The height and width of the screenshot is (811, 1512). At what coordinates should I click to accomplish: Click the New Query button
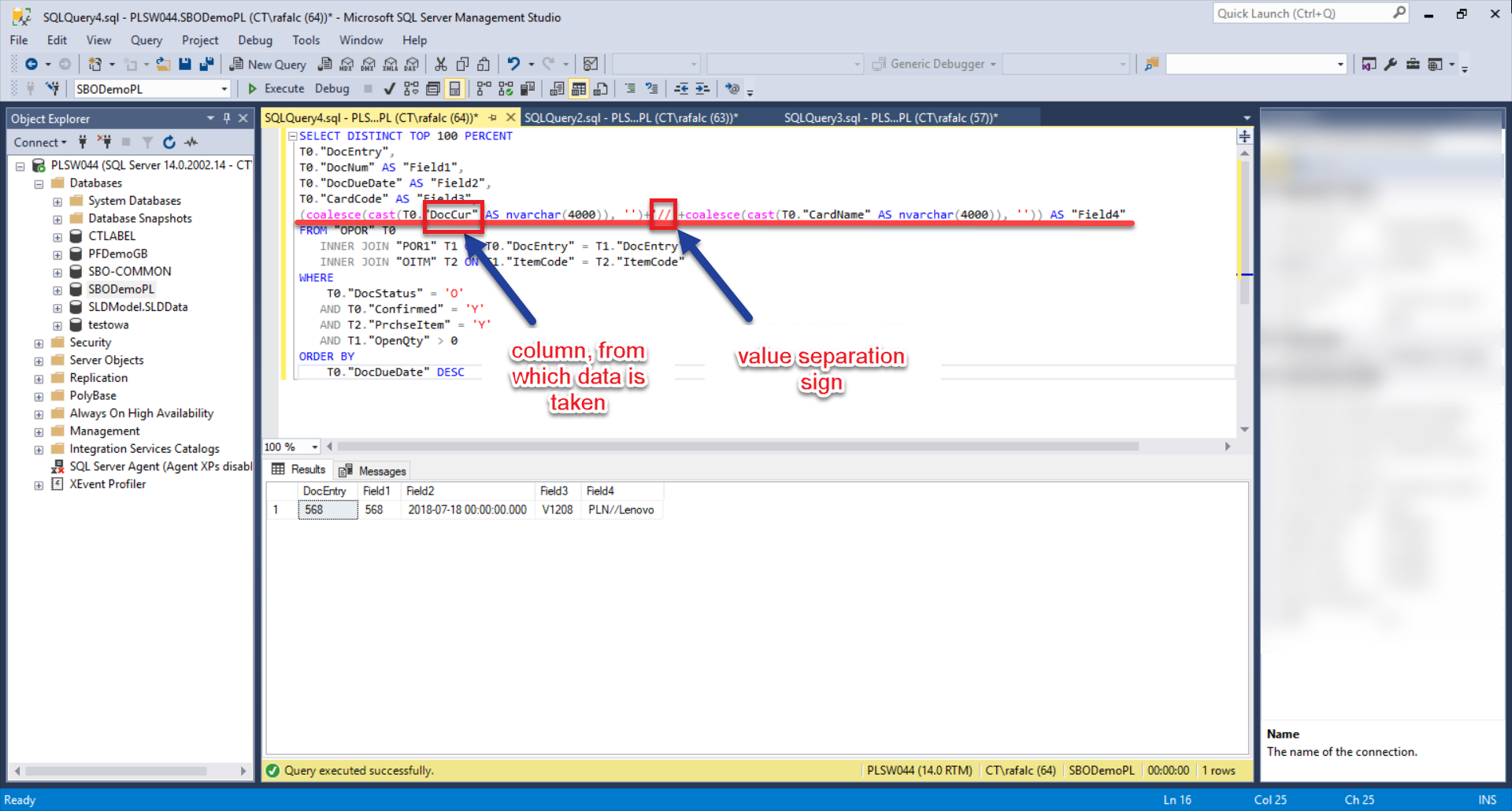[x=268, y=65]
